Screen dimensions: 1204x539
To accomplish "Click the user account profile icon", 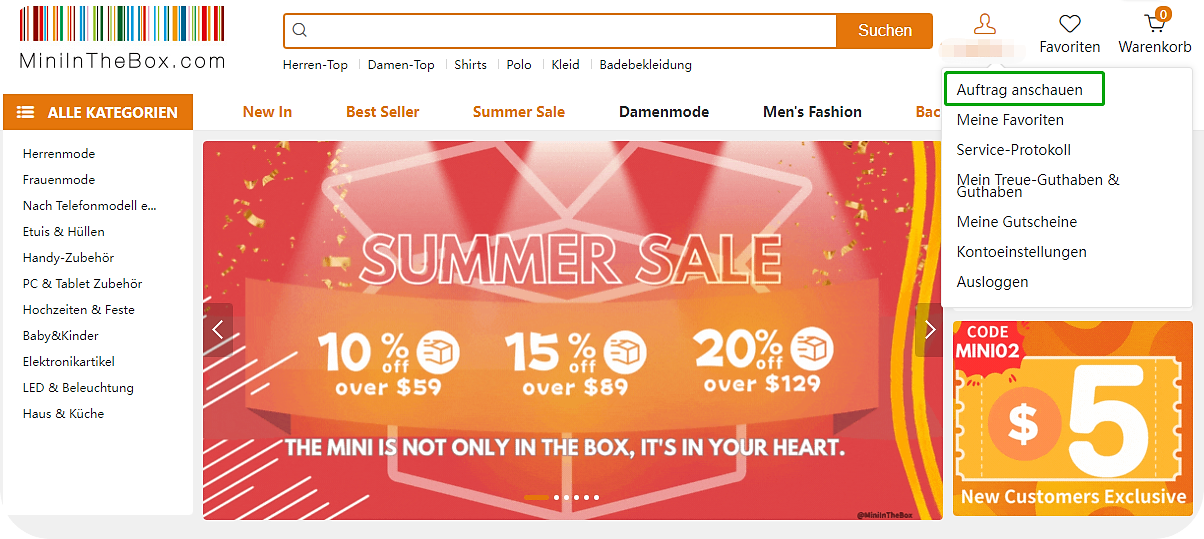I will click(x=985, y=25).
